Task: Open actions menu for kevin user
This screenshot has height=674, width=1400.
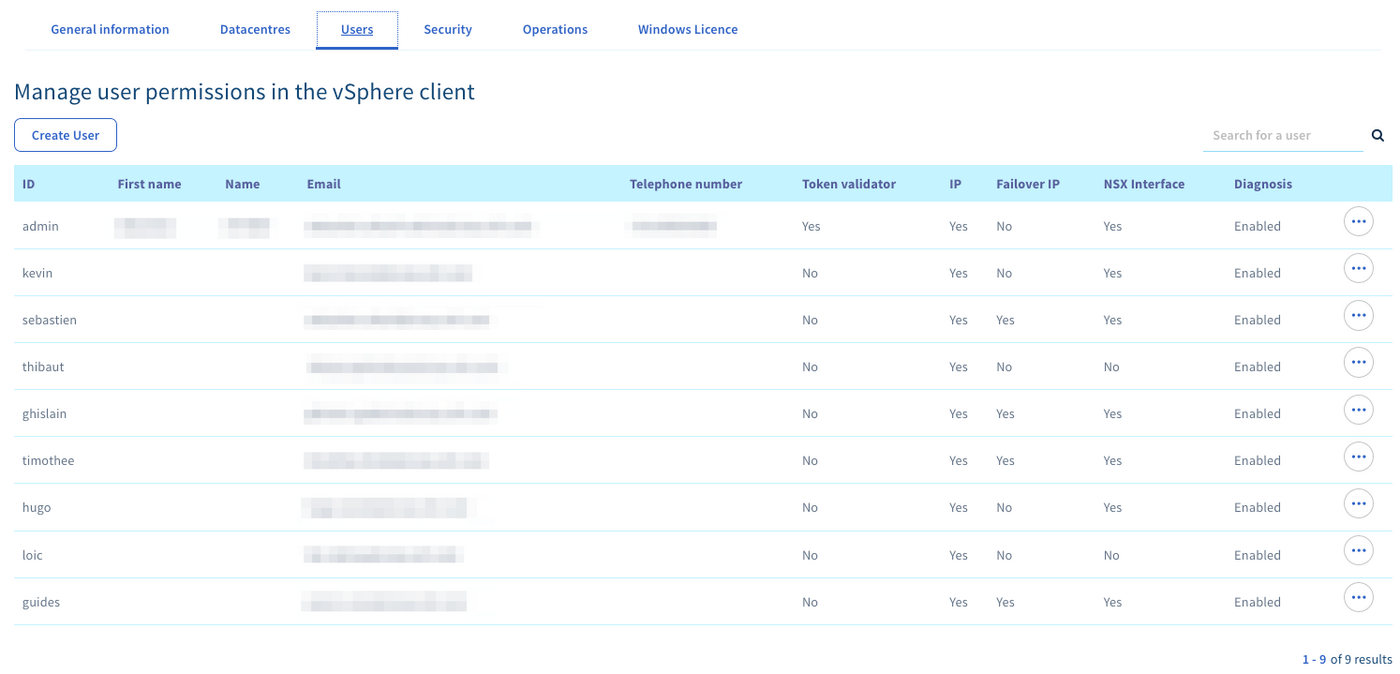Action: [1358, 269]
